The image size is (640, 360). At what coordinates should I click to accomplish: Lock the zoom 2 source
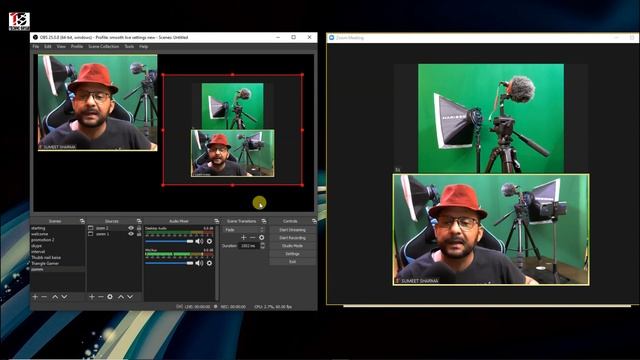coord(139,228)
